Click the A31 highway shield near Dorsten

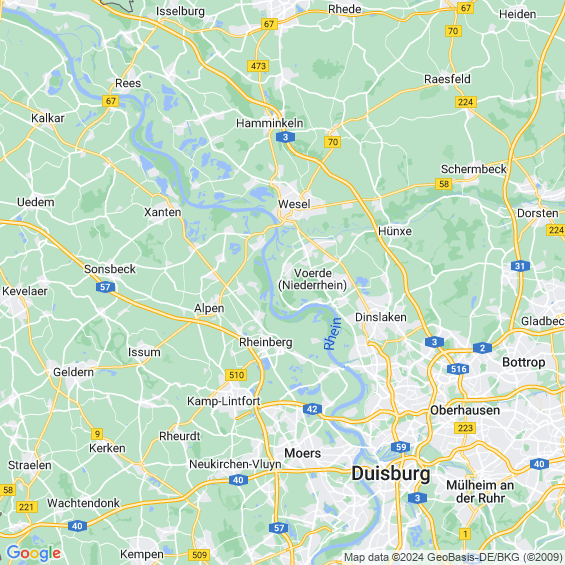point(520,266)
